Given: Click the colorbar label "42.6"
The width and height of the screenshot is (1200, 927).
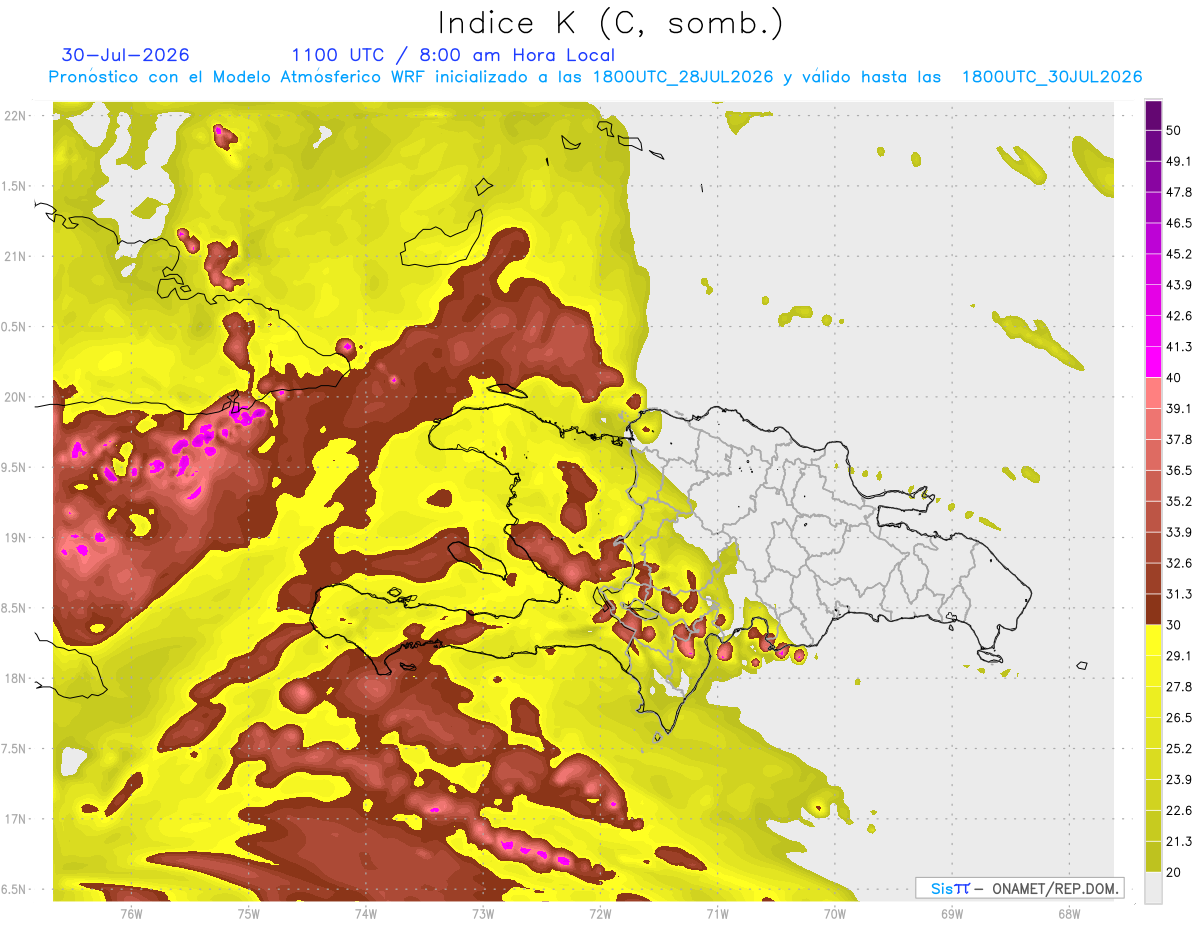Looking at the screenshot, I should [x=1178, y=316].
